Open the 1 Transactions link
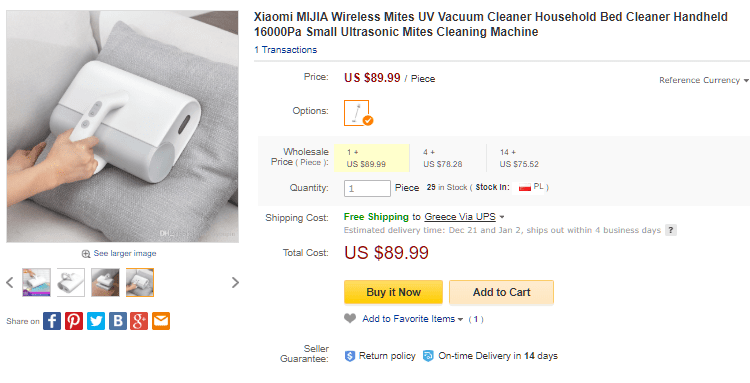750x383 pixels. 286,50
